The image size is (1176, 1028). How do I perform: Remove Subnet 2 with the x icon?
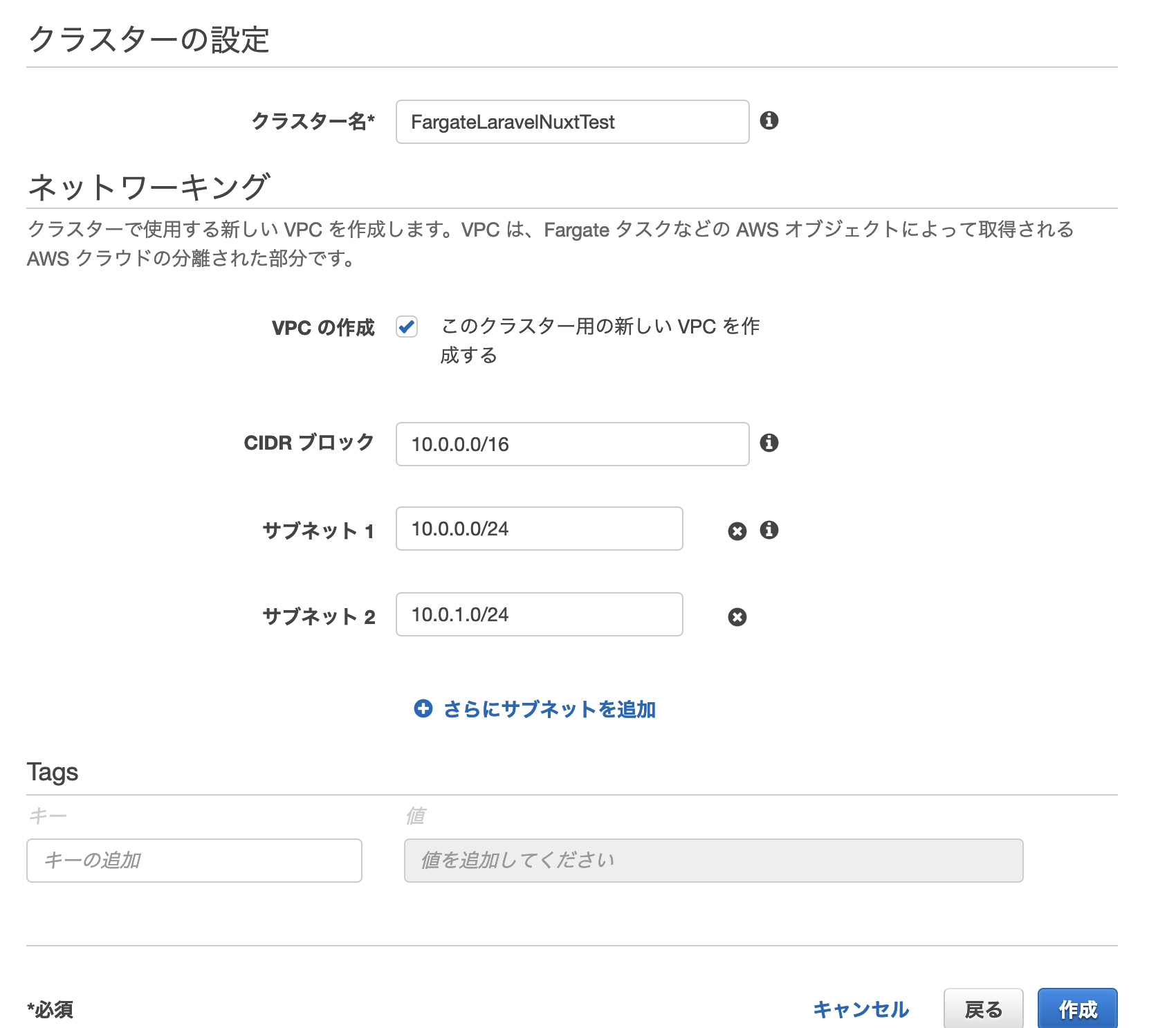coord(737,616)
